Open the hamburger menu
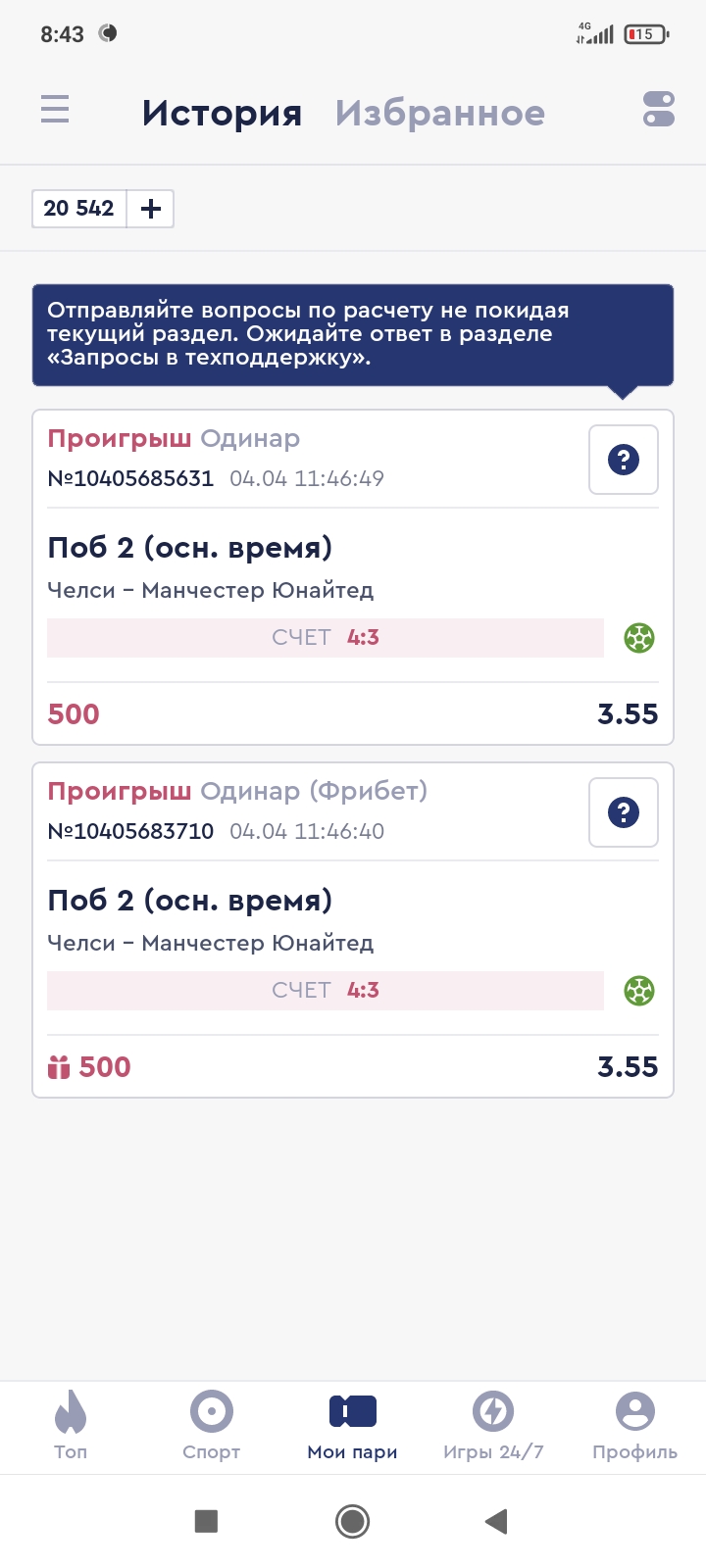Viewport: 706px width, 1568px height. pyautogui.click(x=55, y=109)
